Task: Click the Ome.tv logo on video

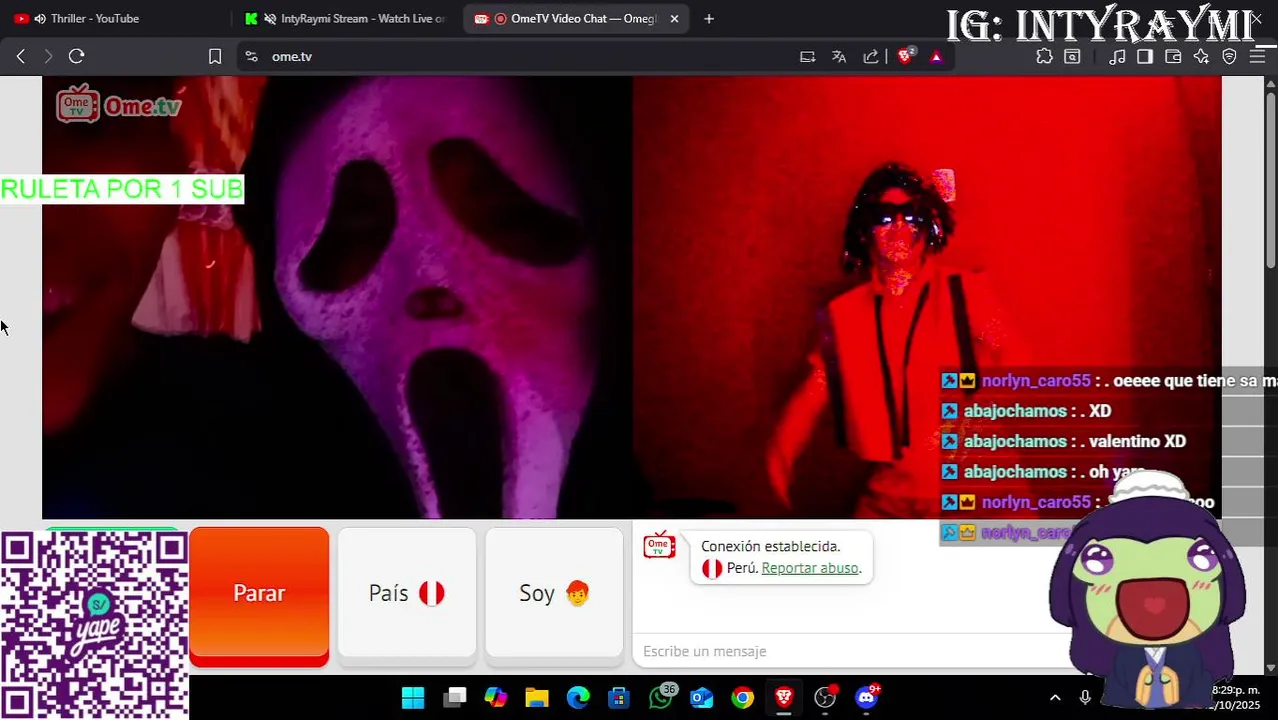Action: click(x=119, y=104)
